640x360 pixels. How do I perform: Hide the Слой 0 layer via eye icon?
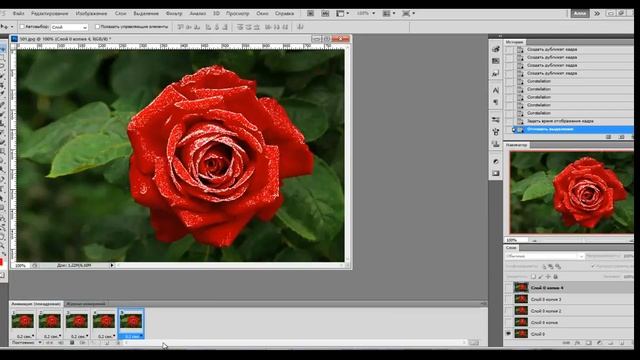point(509,334)
